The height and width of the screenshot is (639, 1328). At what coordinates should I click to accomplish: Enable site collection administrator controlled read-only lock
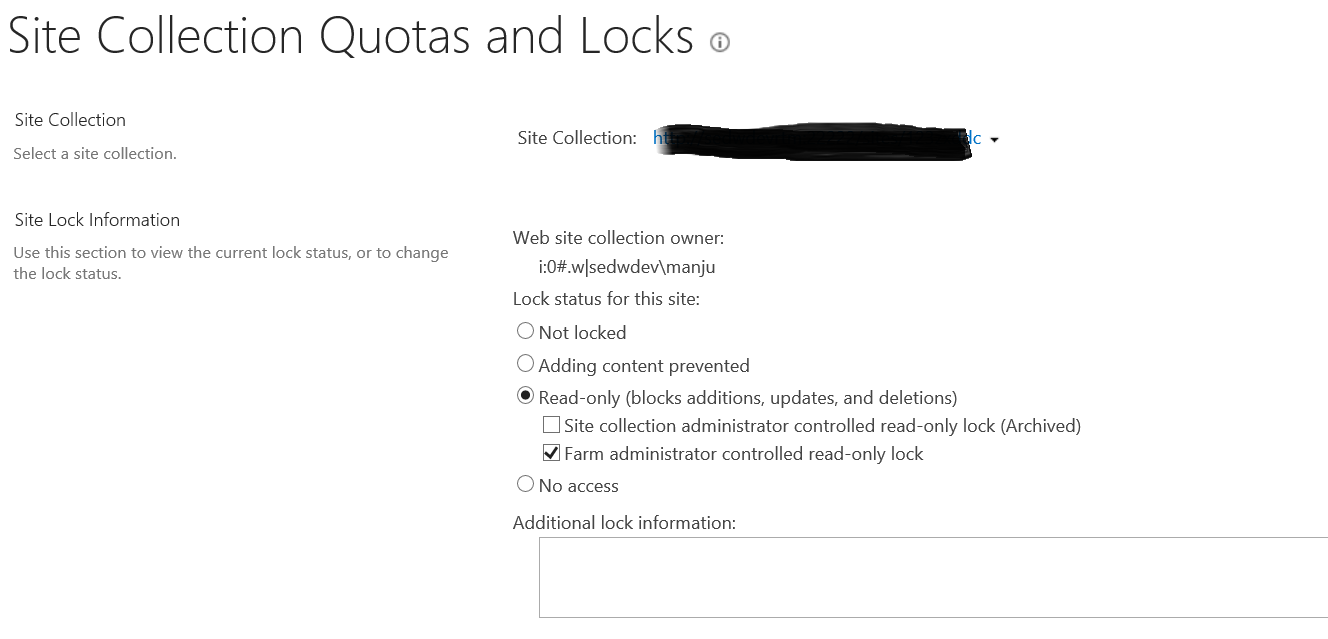coord(551,425)
